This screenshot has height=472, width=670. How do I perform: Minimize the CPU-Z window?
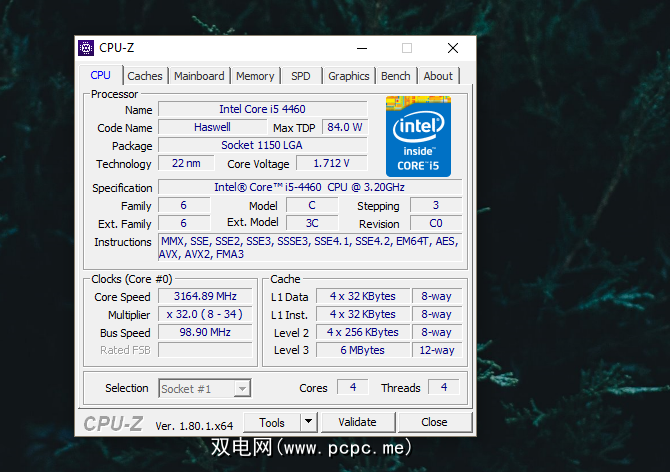[362, 48]
